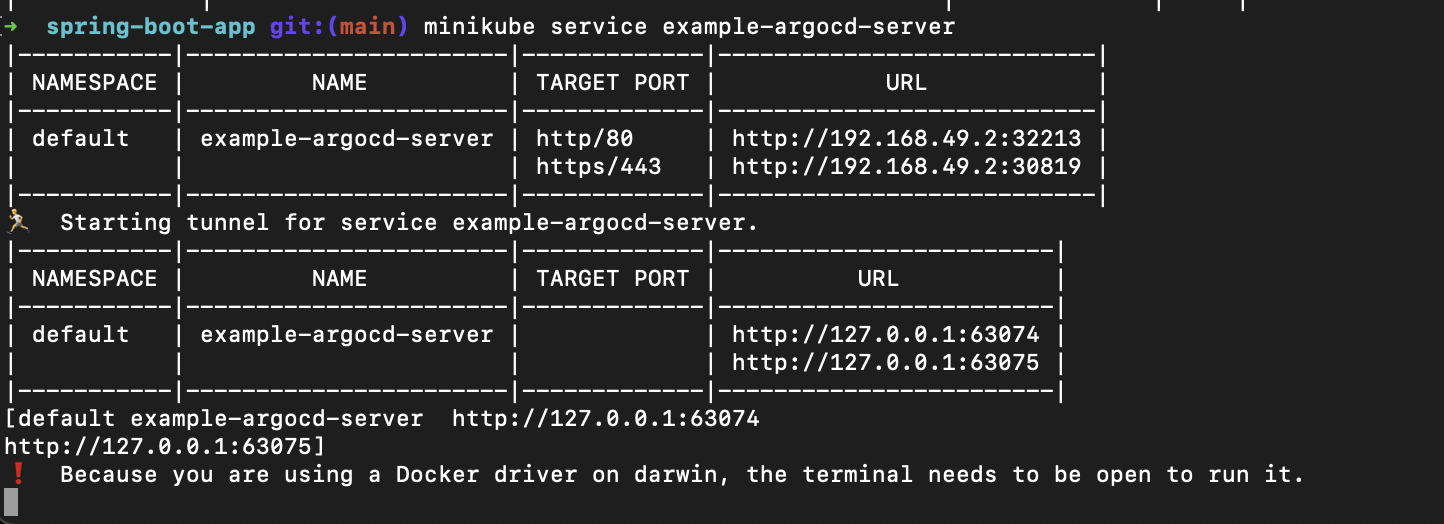Click example-argocd-server name in second table
The width and height of the screenshot is (1444, 524).
(x=347, y=334)
